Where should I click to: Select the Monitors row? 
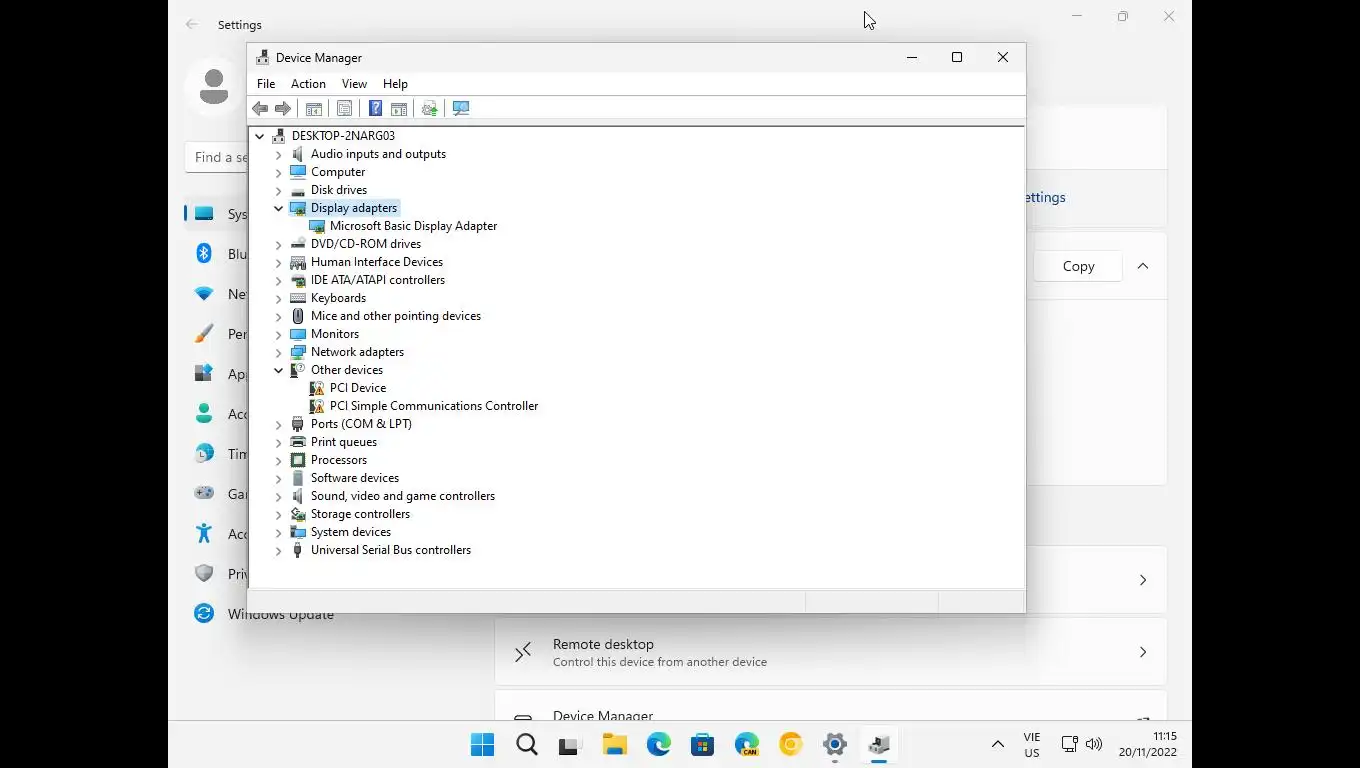pos(334,334)
